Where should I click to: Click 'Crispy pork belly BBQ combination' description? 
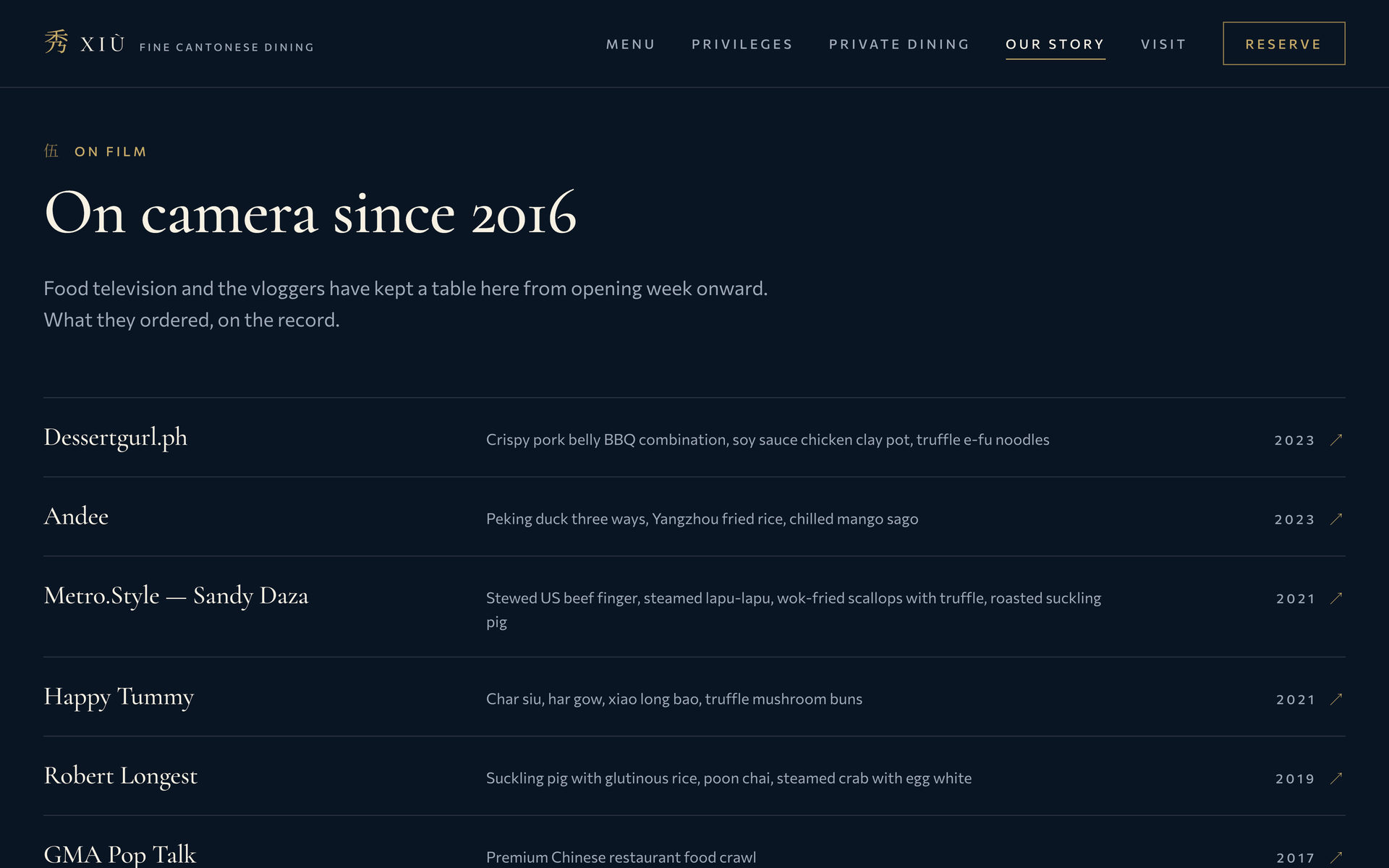[x=768, y=440]
